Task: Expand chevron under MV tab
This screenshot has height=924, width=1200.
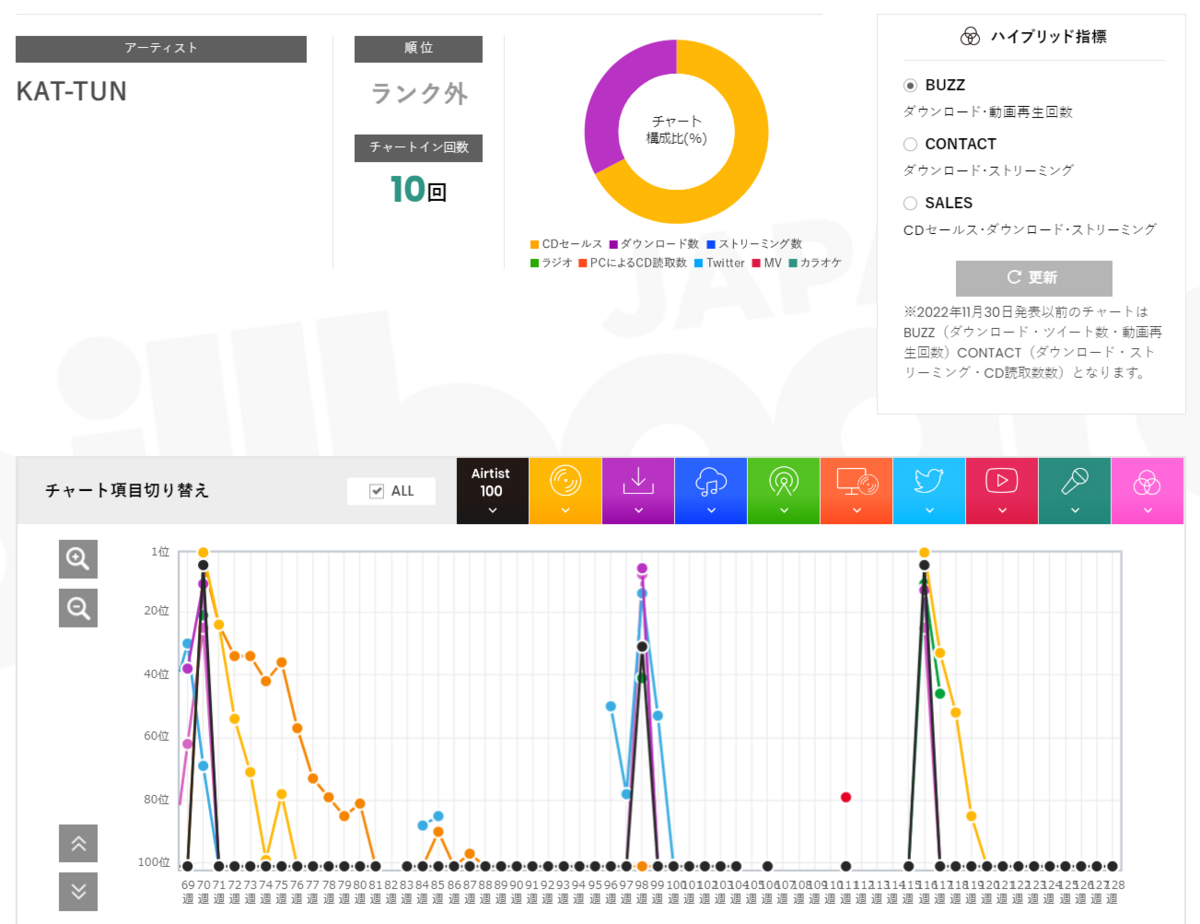Action: click(1002, 510)
